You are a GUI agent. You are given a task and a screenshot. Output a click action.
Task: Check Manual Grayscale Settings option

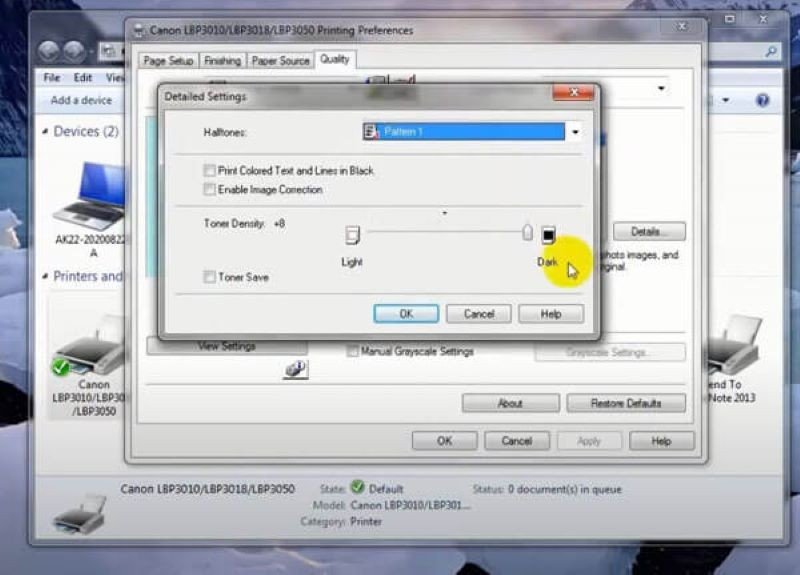pos(353,352)
